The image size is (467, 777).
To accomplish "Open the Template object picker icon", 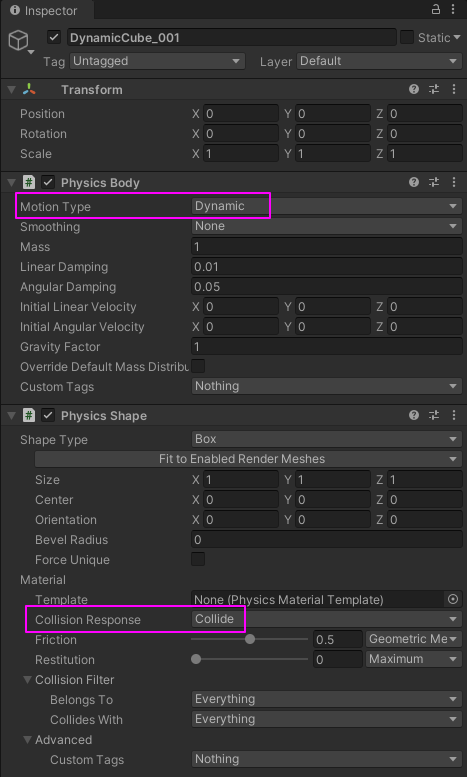I will pyautogui.click(x=453, y=599).
